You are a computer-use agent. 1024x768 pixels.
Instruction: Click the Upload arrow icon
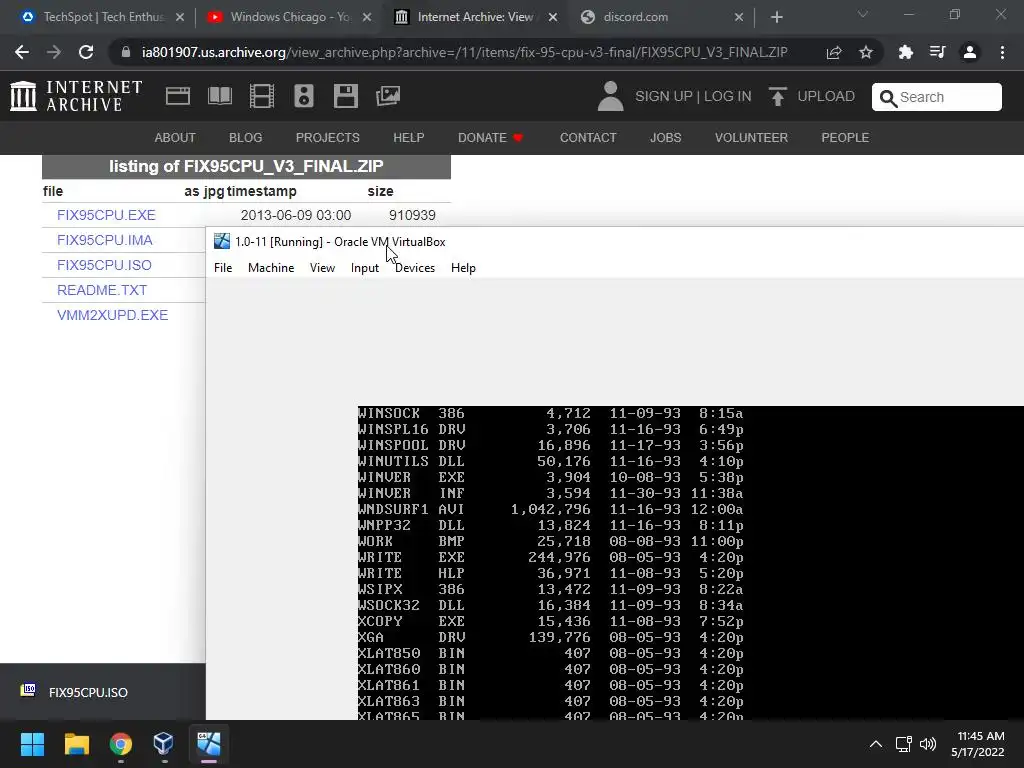pyautogui.click(x=777, y=97)
